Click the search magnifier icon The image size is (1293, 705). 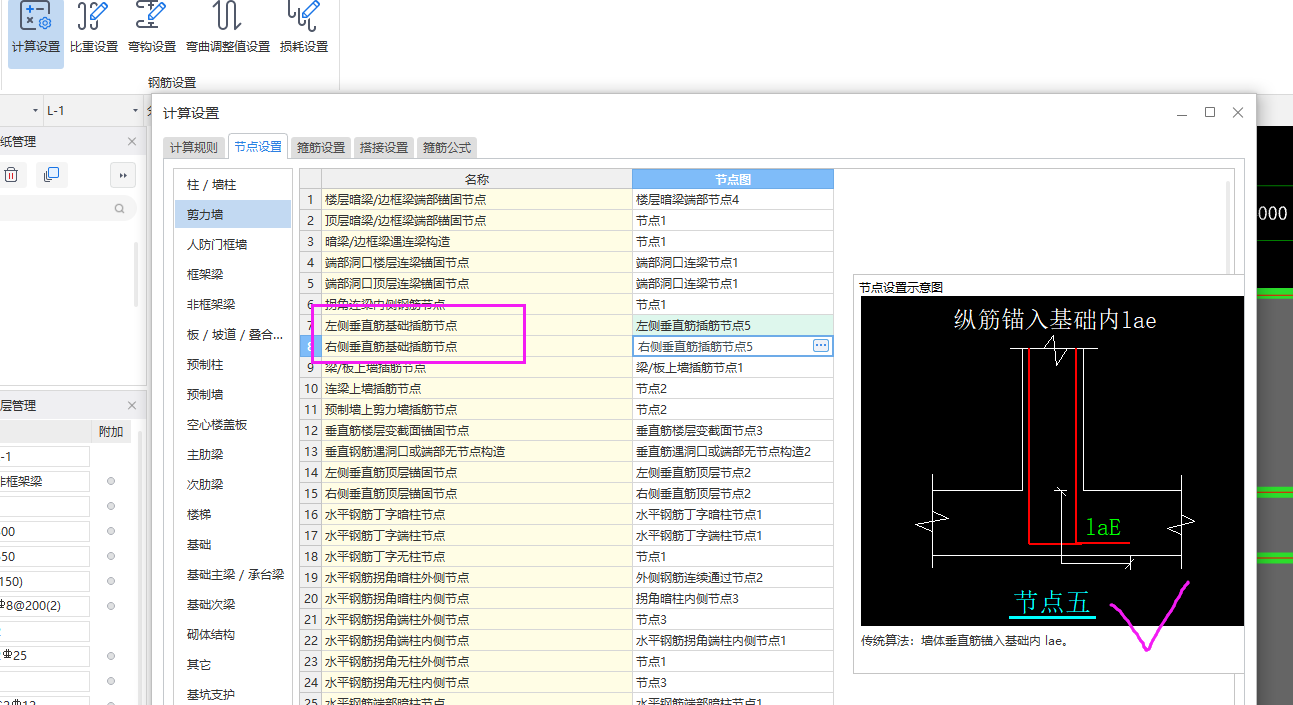click(120, 209)
